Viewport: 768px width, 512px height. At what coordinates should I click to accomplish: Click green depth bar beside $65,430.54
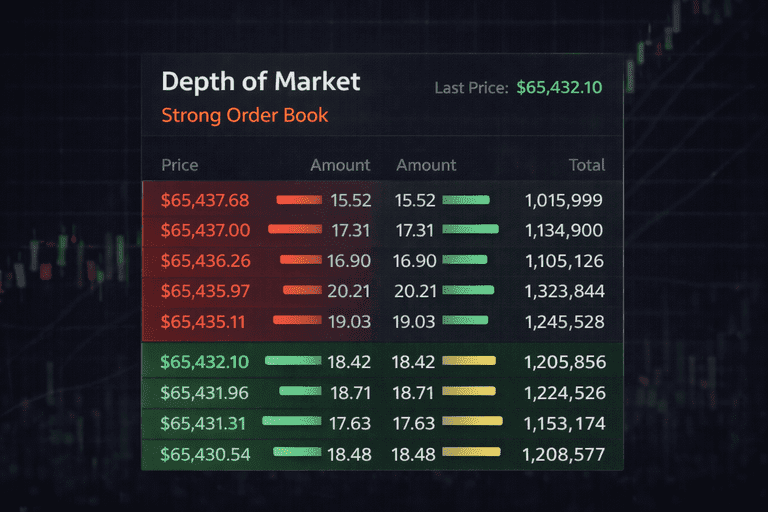tap(297, 452)
